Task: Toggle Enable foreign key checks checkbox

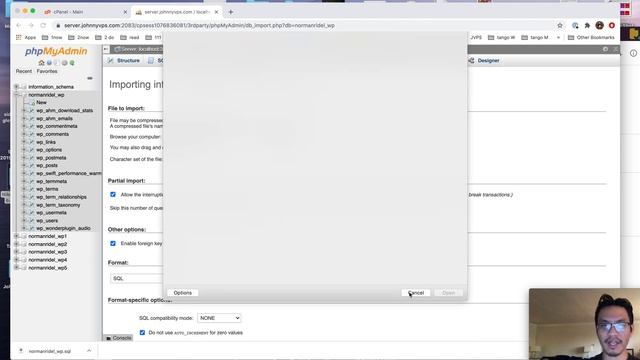Action: coord(113,243)
